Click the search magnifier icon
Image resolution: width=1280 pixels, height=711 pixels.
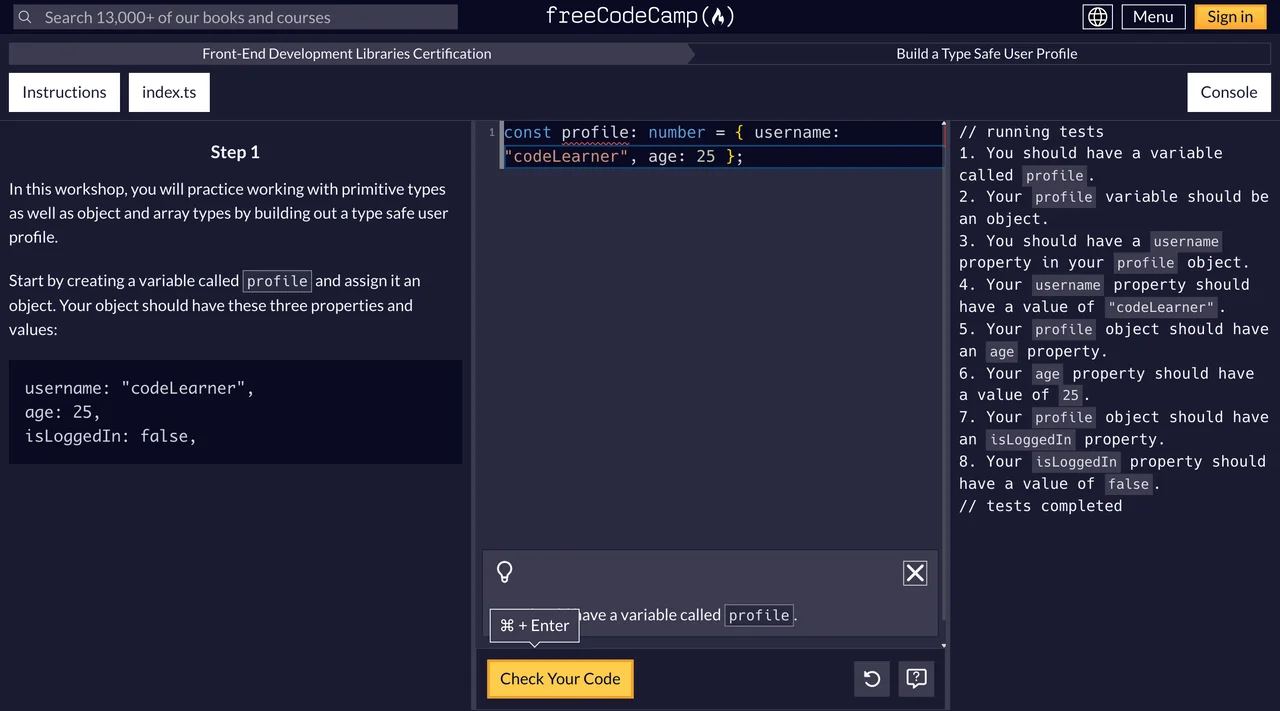(x=25, y=17)
